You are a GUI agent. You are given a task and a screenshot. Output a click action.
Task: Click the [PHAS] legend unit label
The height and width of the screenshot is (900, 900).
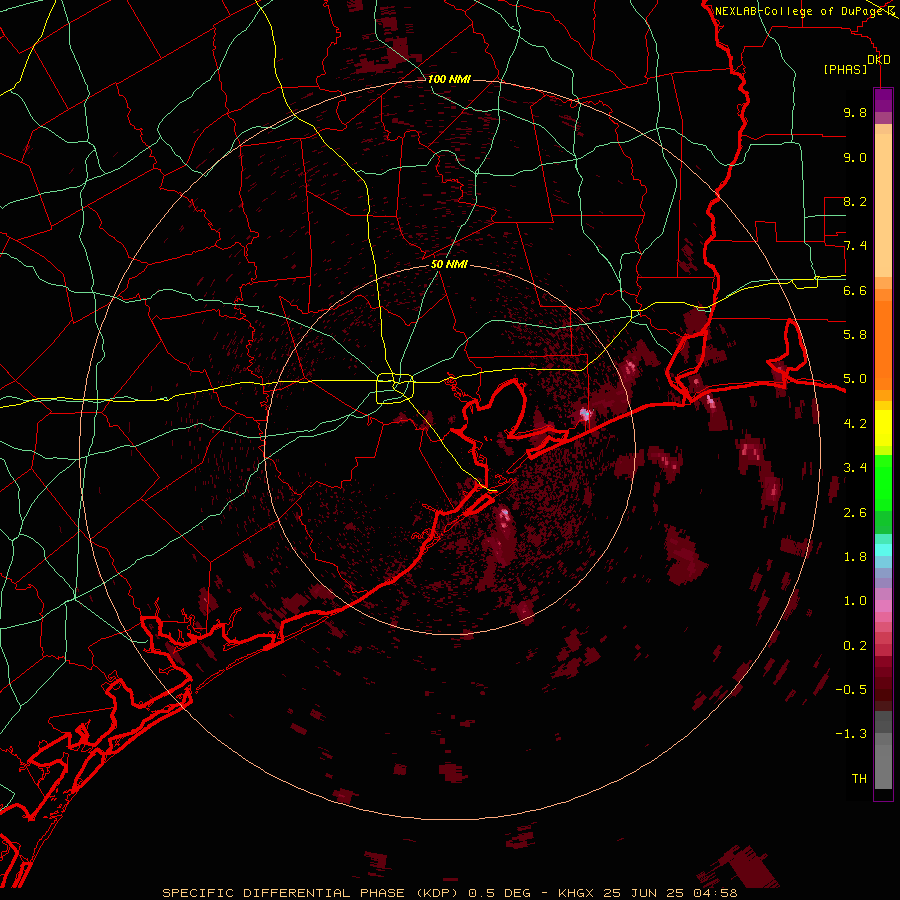click(845, 70)
